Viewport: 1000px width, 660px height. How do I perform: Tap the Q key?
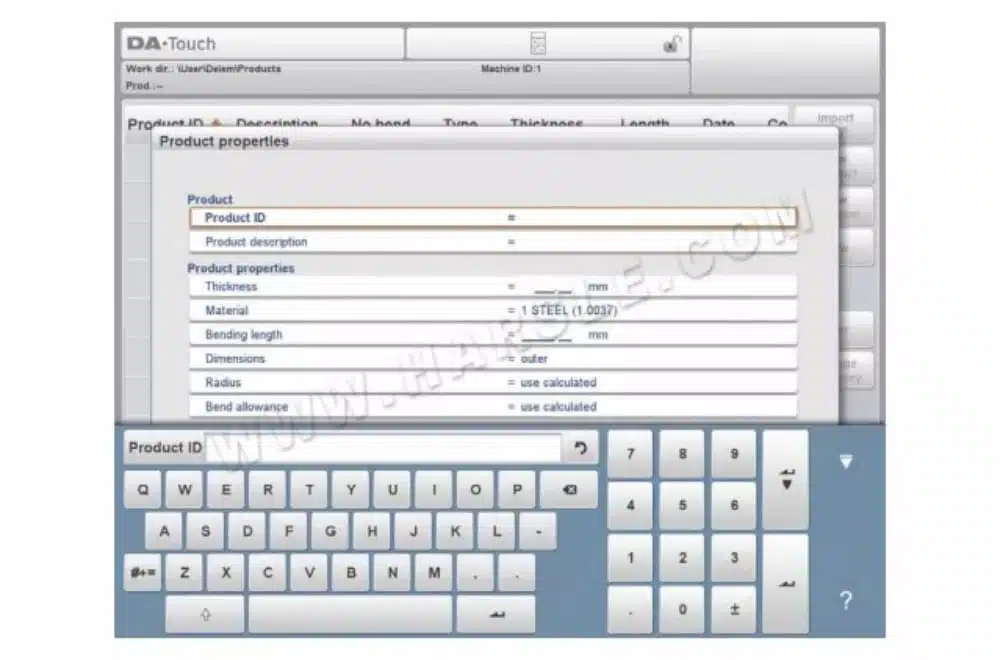pos(143,490)
